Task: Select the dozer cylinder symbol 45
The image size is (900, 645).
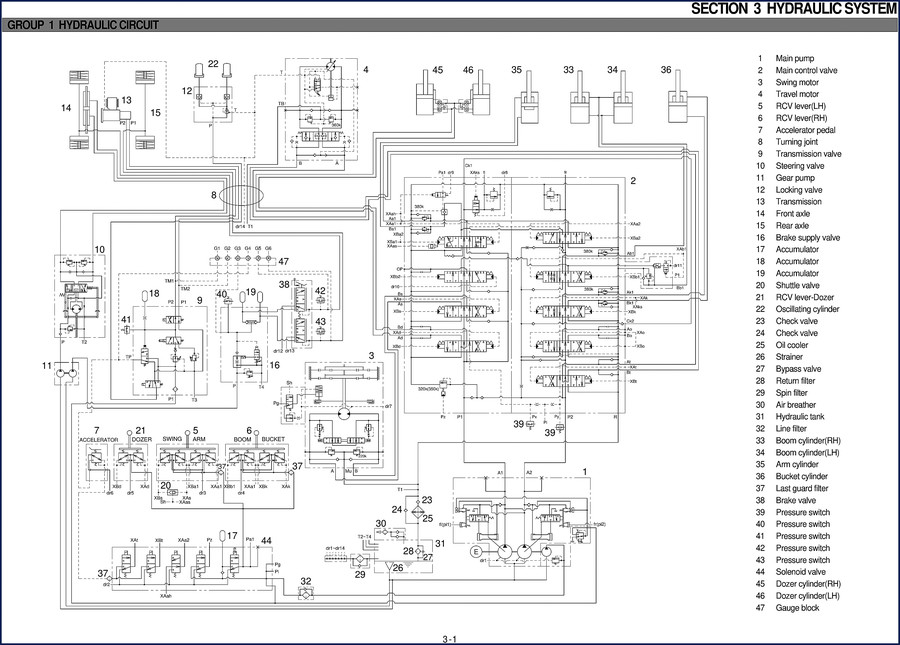Action: pos(425,93)
